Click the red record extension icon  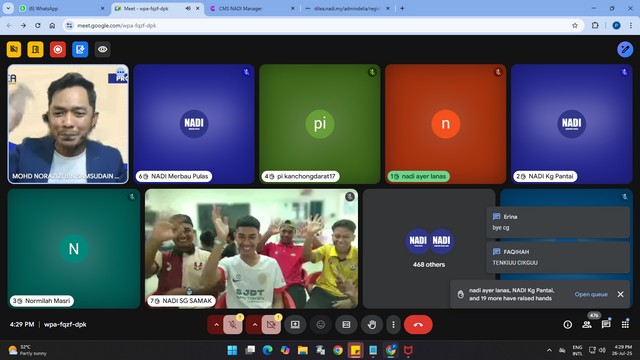(x=58, y=49)
